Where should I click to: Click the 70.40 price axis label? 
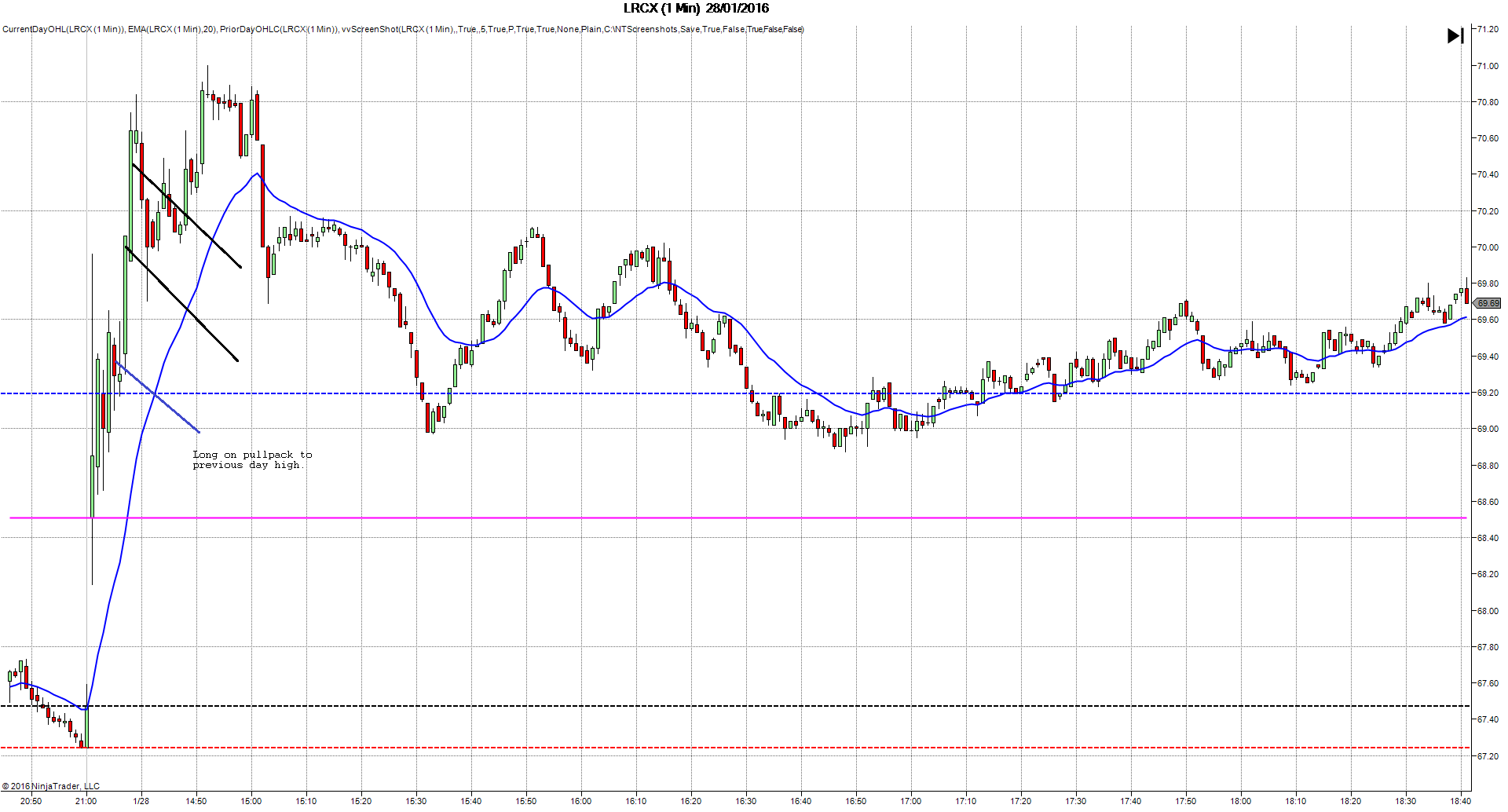[1488, 174]
